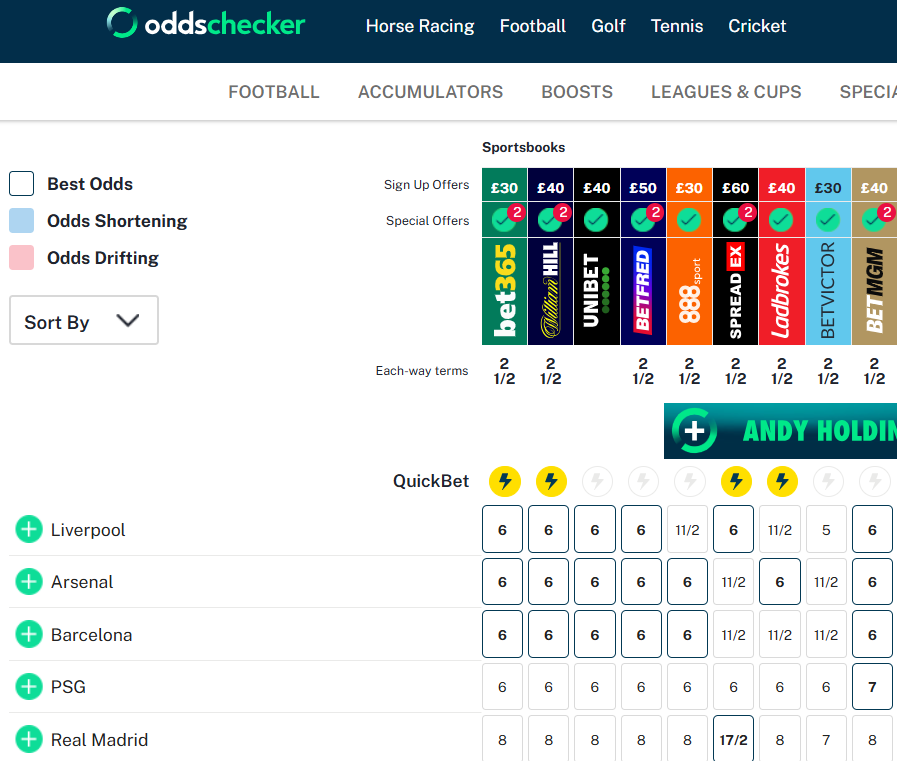The width and height of the screenshot is (897, 761).
Task: Pick PSG odds 7 at BetMGM
Action: [872, 687]
